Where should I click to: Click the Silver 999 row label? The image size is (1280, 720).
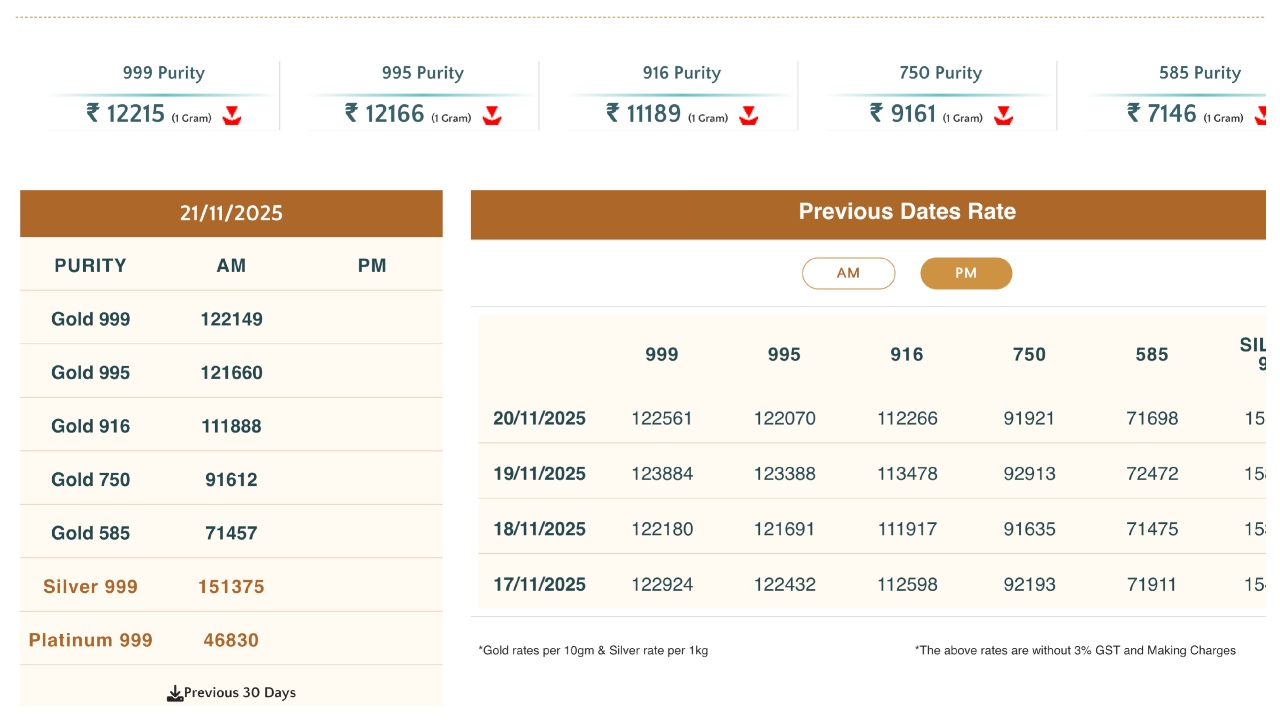click(91, 587)
